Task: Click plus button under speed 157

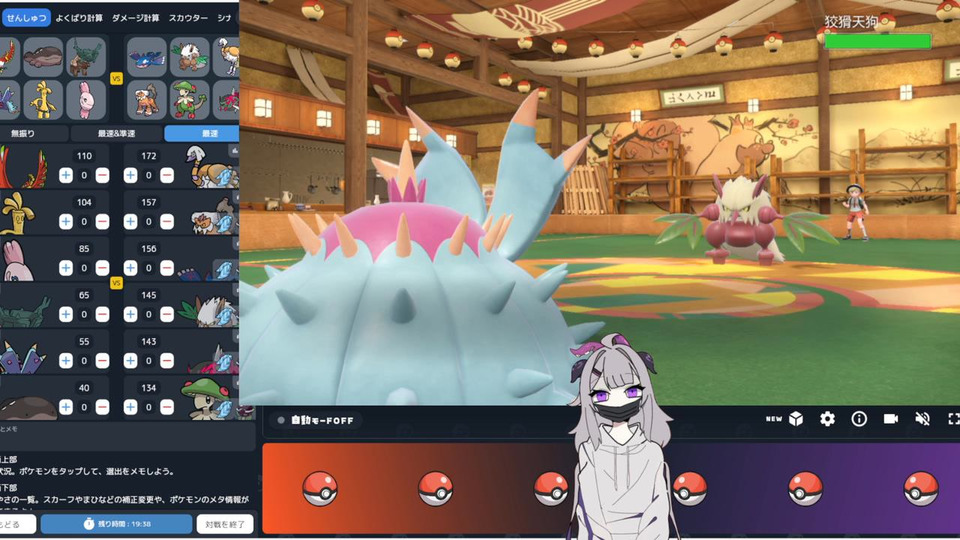Action: (130, 222)
